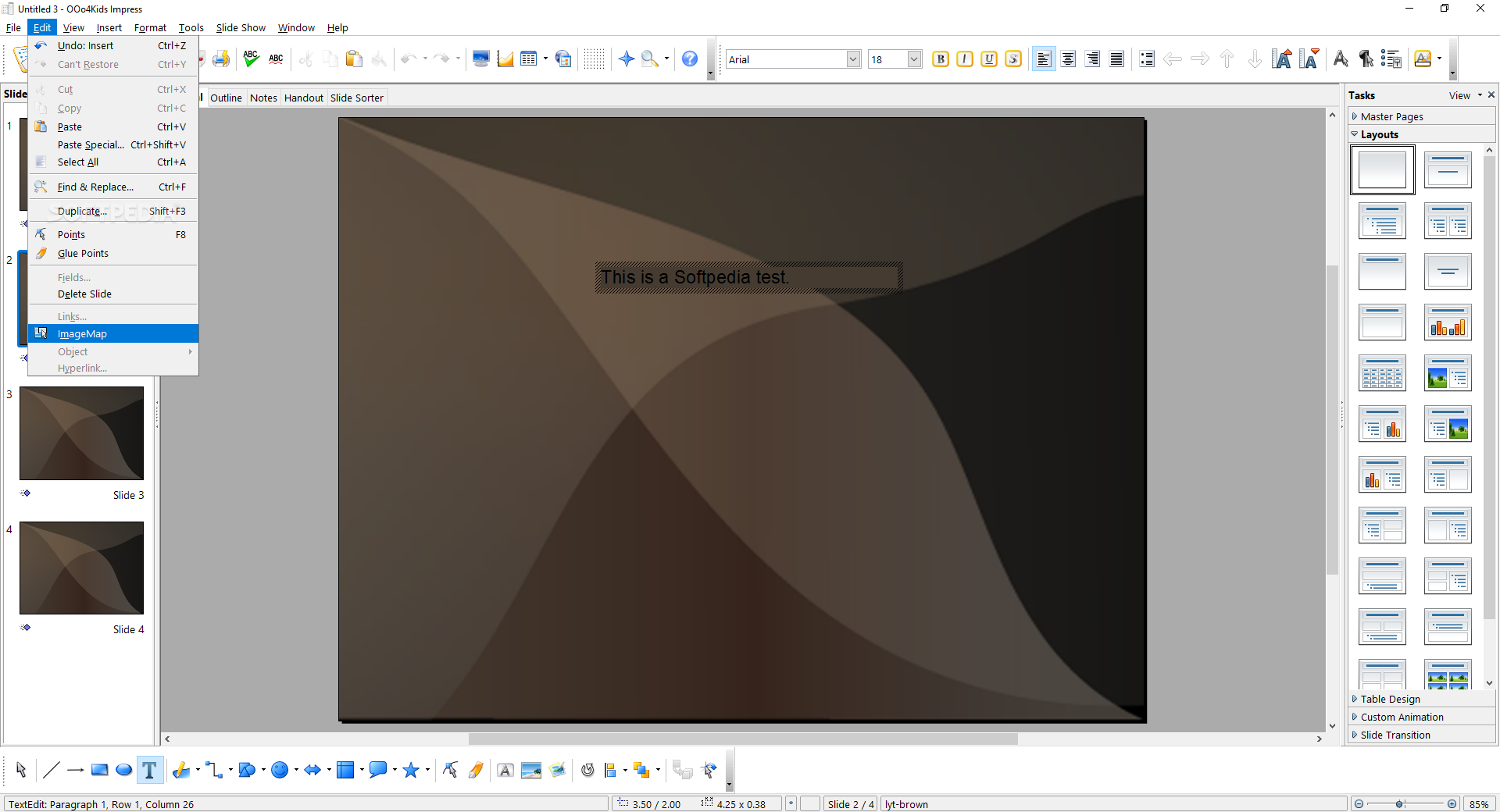Screen dimensions: 1500x812
Task: Align text left
Action: 1044,59
